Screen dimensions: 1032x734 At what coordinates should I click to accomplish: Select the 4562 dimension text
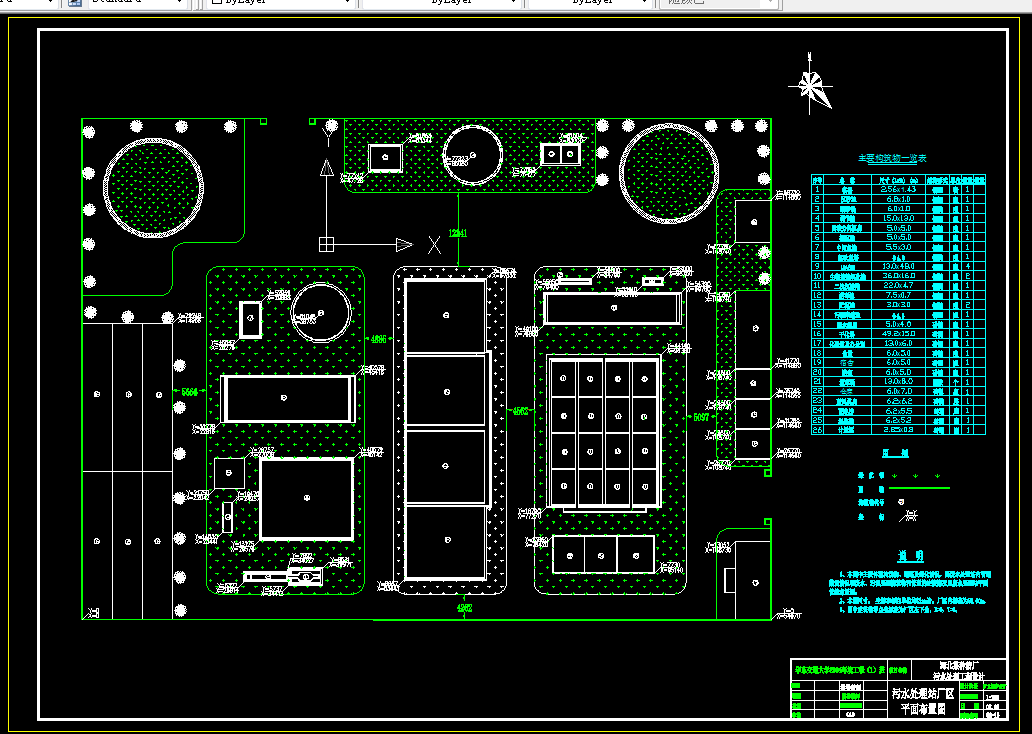[x=521, y=411]
